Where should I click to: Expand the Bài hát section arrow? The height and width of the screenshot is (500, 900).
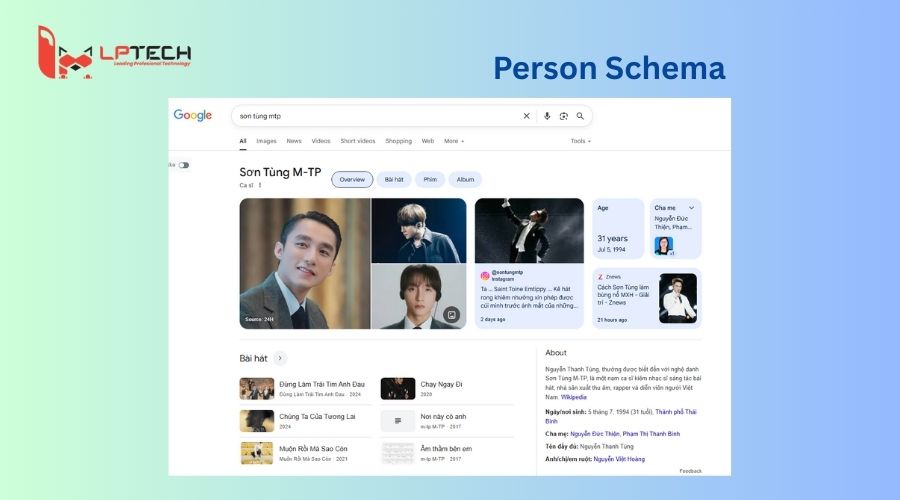tap(280, 358)
